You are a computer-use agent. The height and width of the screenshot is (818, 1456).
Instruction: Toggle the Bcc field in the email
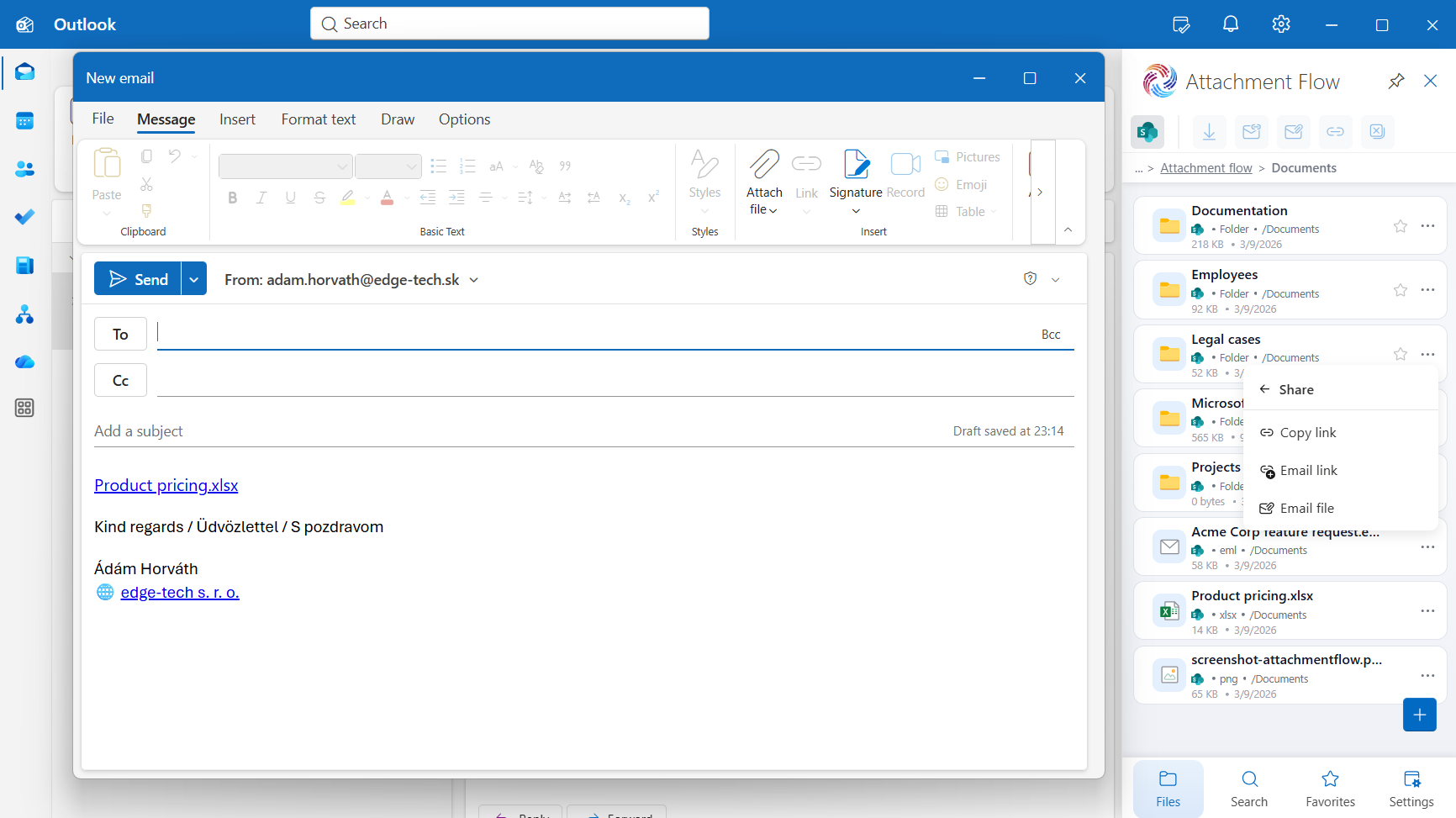click(x=1051, y=335)
